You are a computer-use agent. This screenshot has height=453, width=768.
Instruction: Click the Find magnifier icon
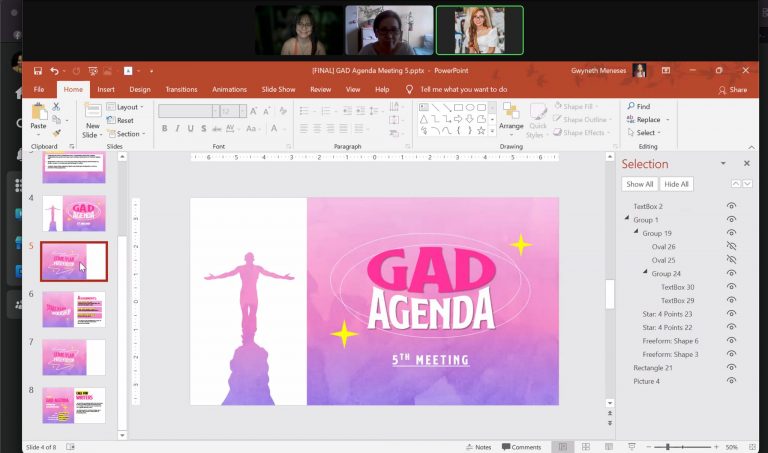(630, 106)
